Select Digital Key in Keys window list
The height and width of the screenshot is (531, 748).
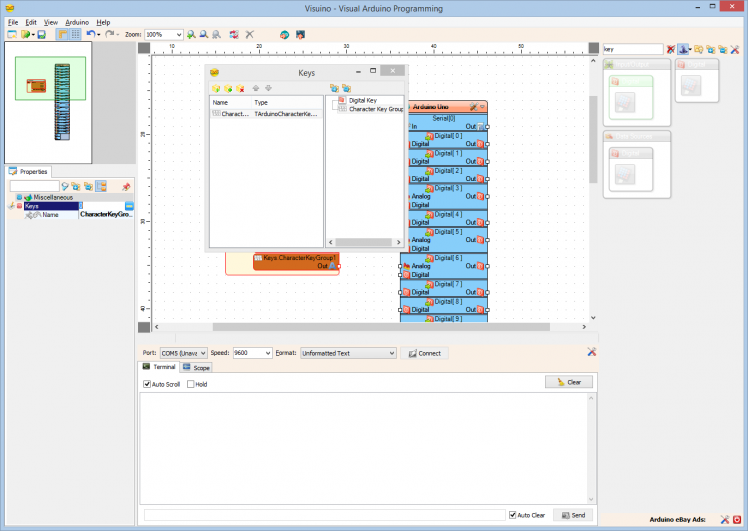point(362,101)
